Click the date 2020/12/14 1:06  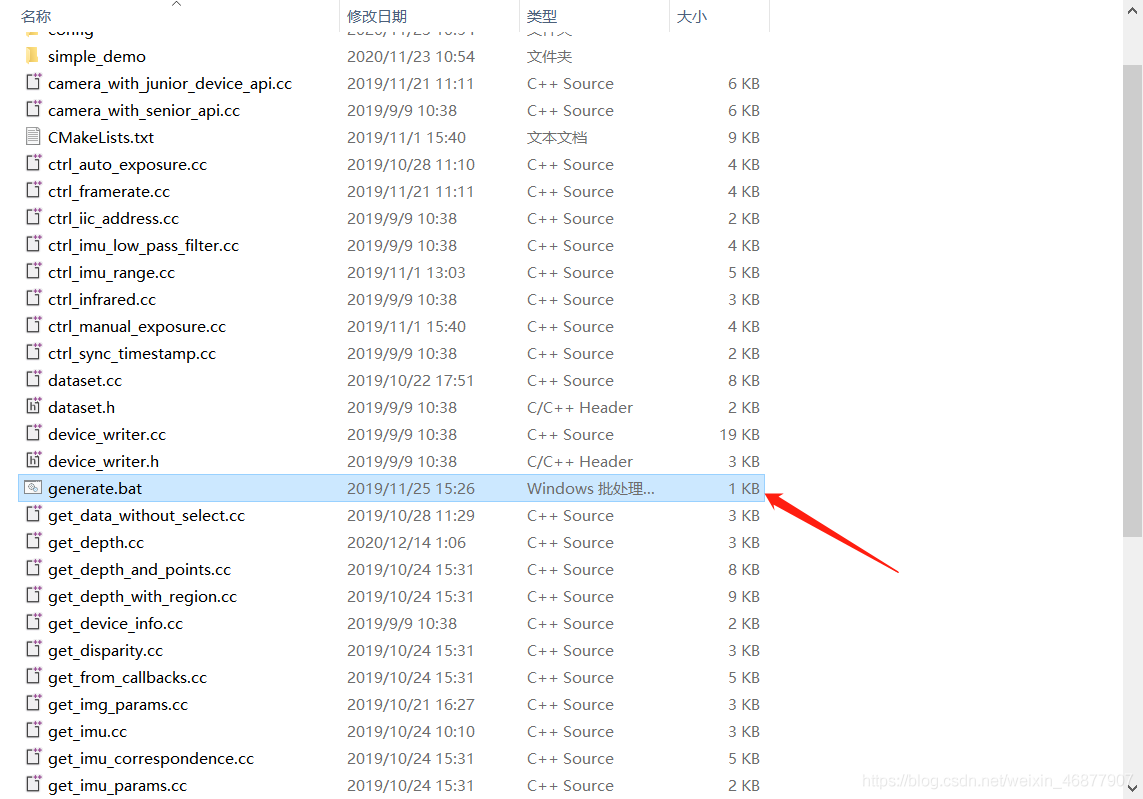(406, 542)
